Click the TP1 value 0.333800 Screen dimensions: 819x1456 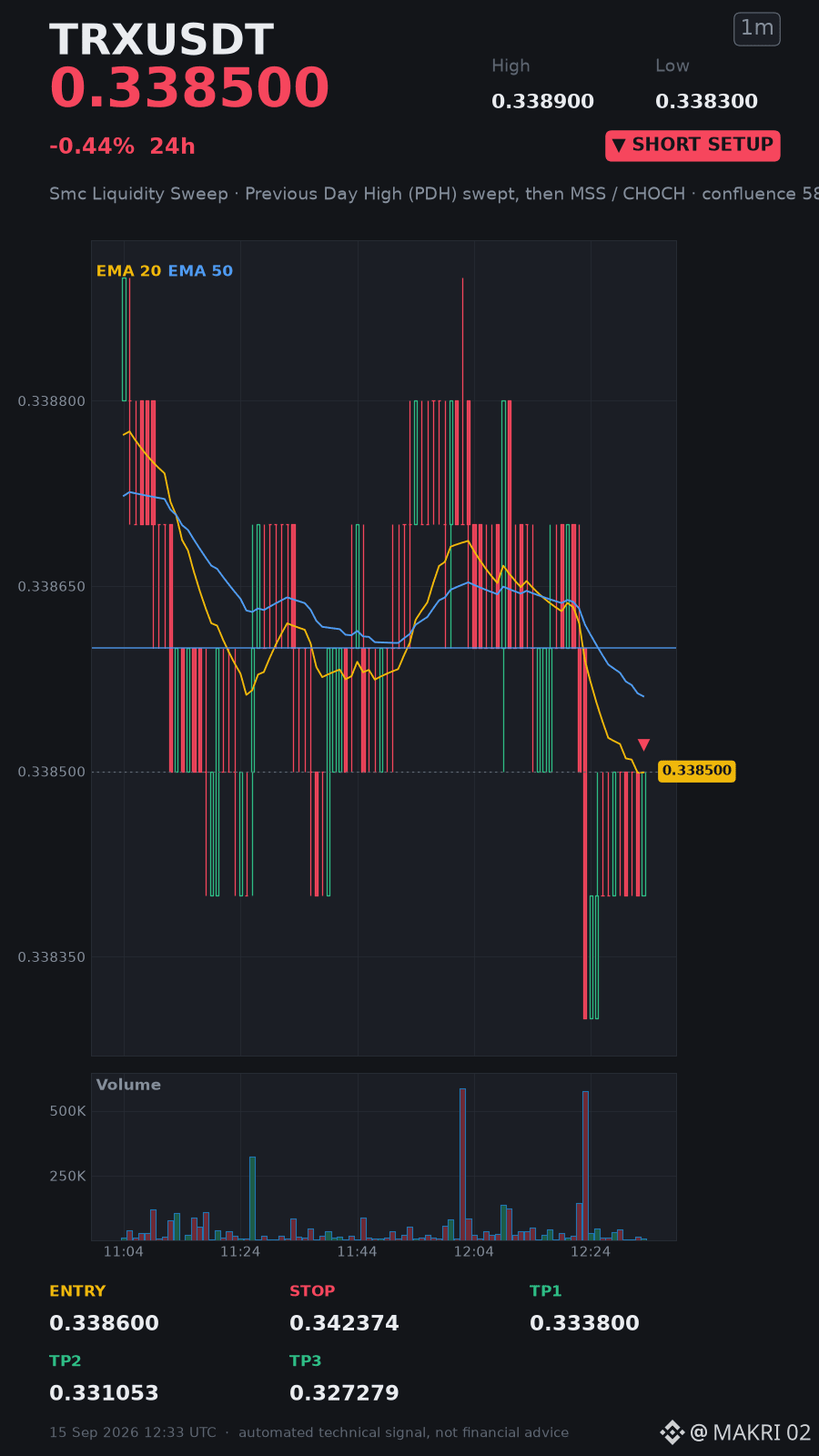coord(584,1323)
